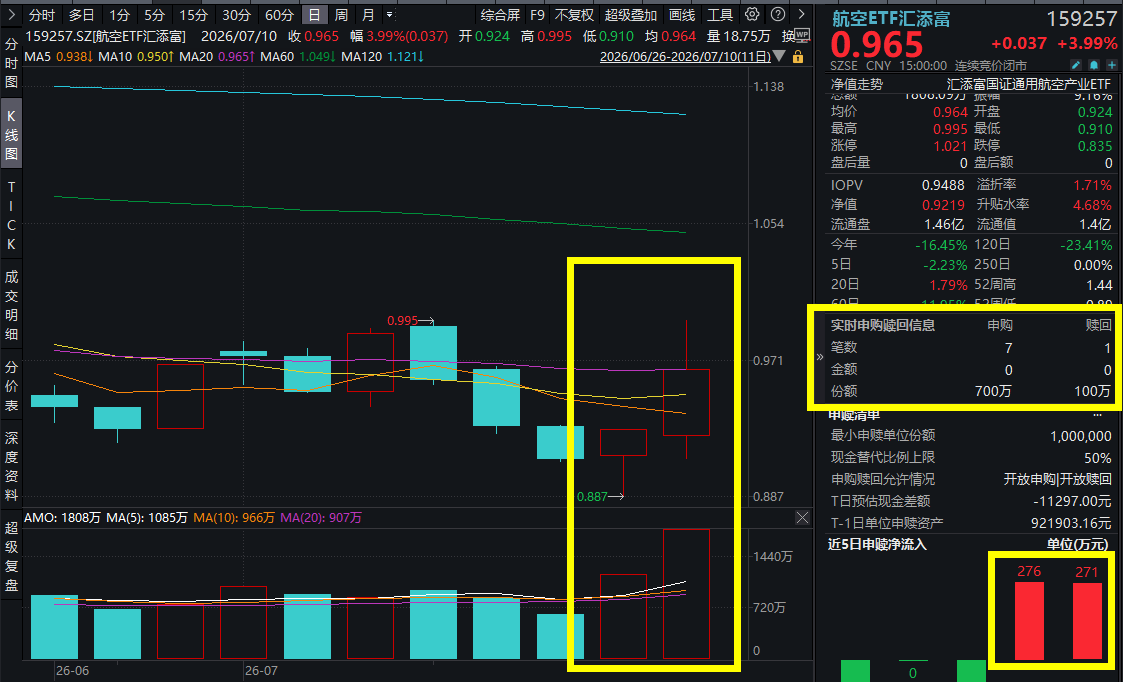1123x682 pixels.
Task: Open the date range dropdown triangle
Action: coord(780,56)
